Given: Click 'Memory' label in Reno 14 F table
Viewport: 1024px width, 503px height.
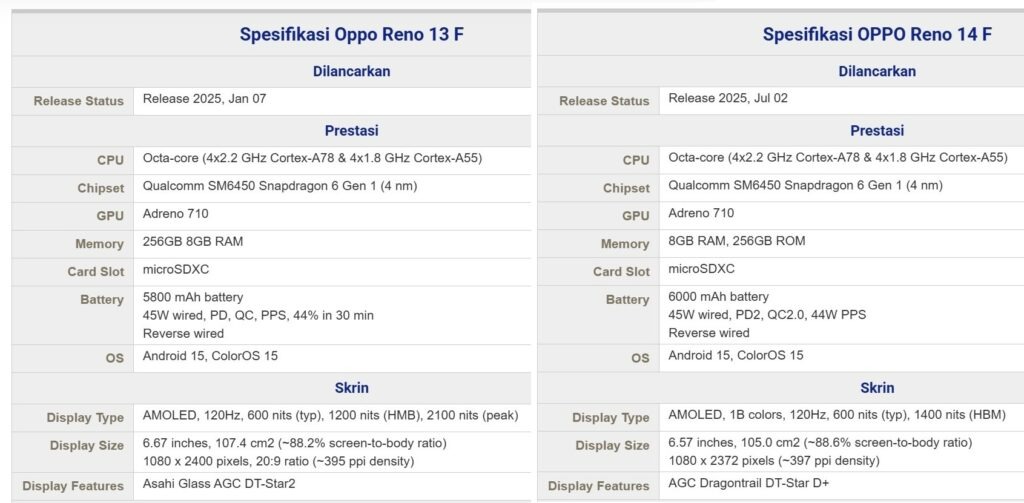Looking at the screenshot, I should (625, 244).
